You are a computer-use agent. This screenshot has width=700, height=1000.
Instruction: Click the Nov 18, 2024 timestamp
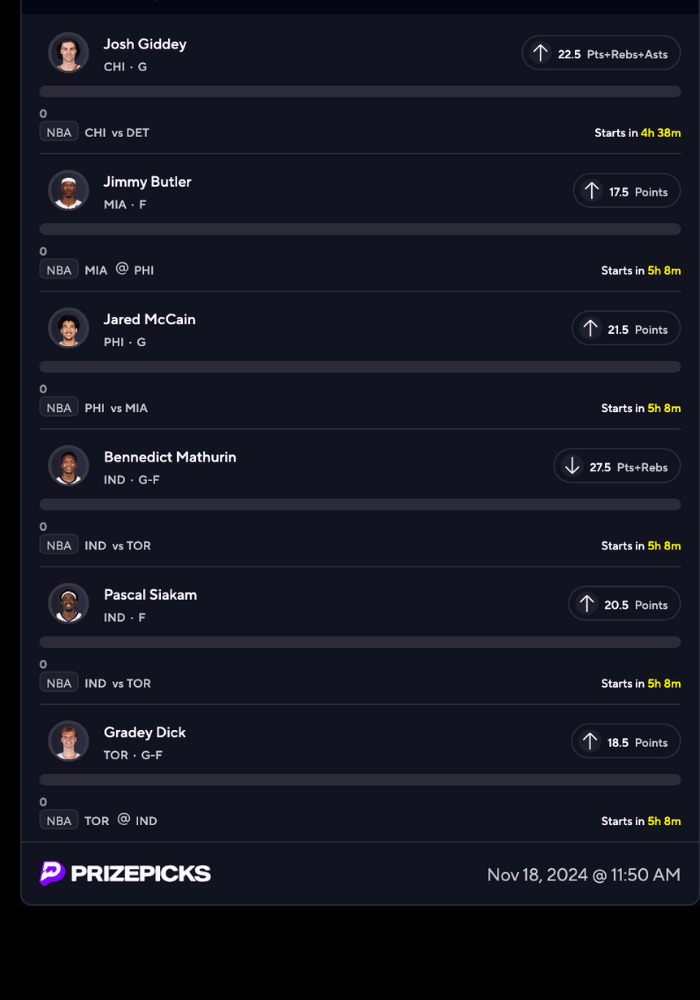pyautogui.click(x=583, y=875)
